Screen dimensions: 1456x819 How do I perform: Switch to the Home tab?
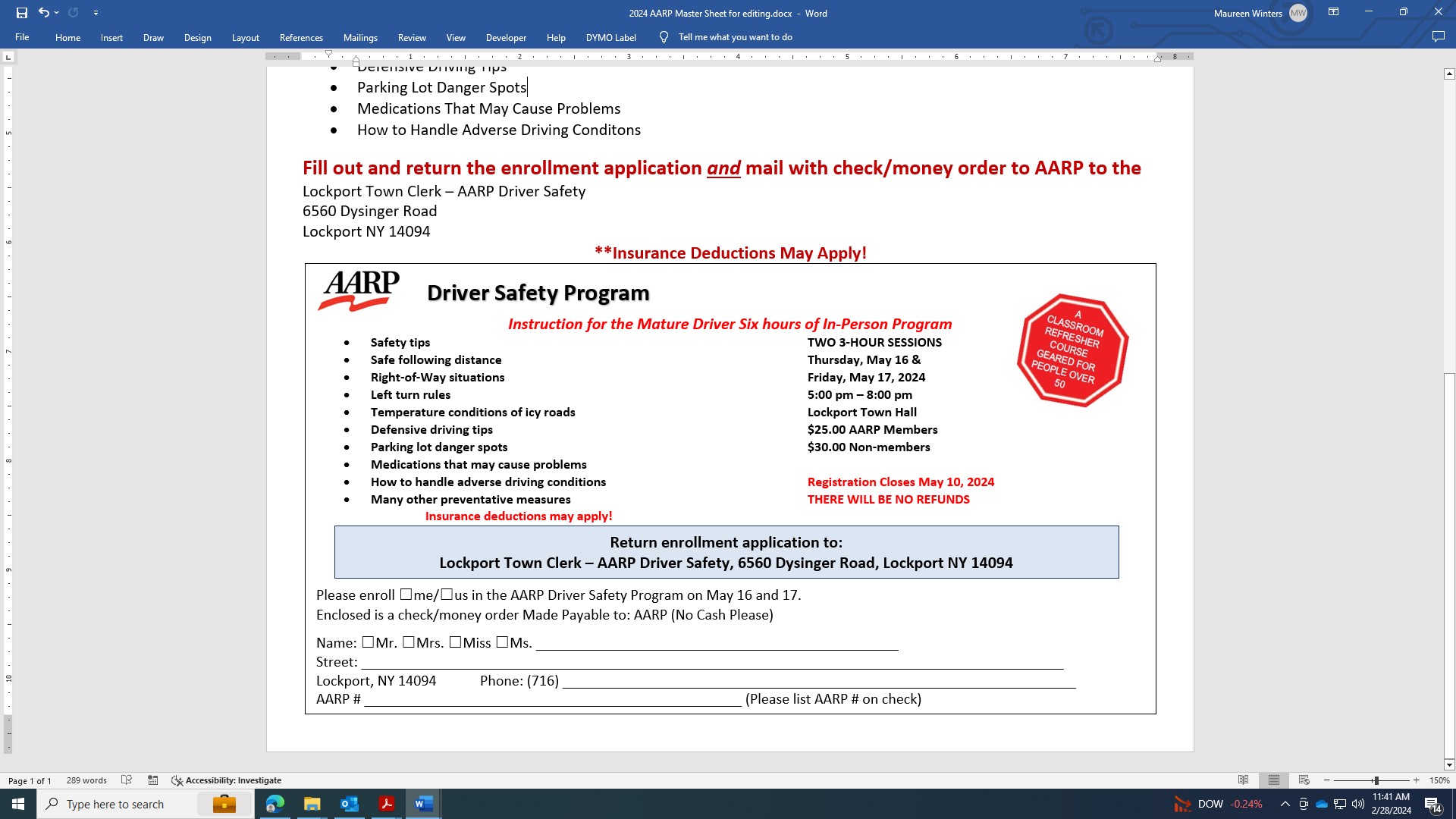click(67, 37)
